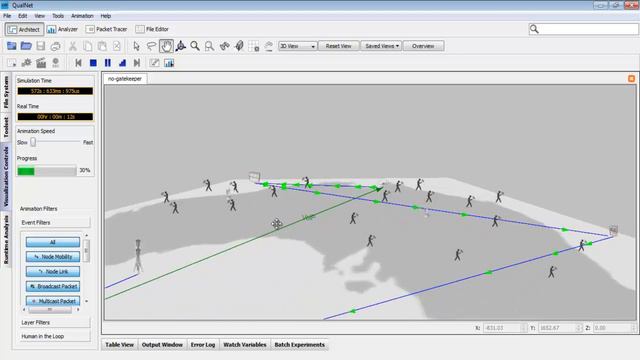Click the cut scissors icon
640x360 pixels.
pyautogui.click(x=73, y=46)
